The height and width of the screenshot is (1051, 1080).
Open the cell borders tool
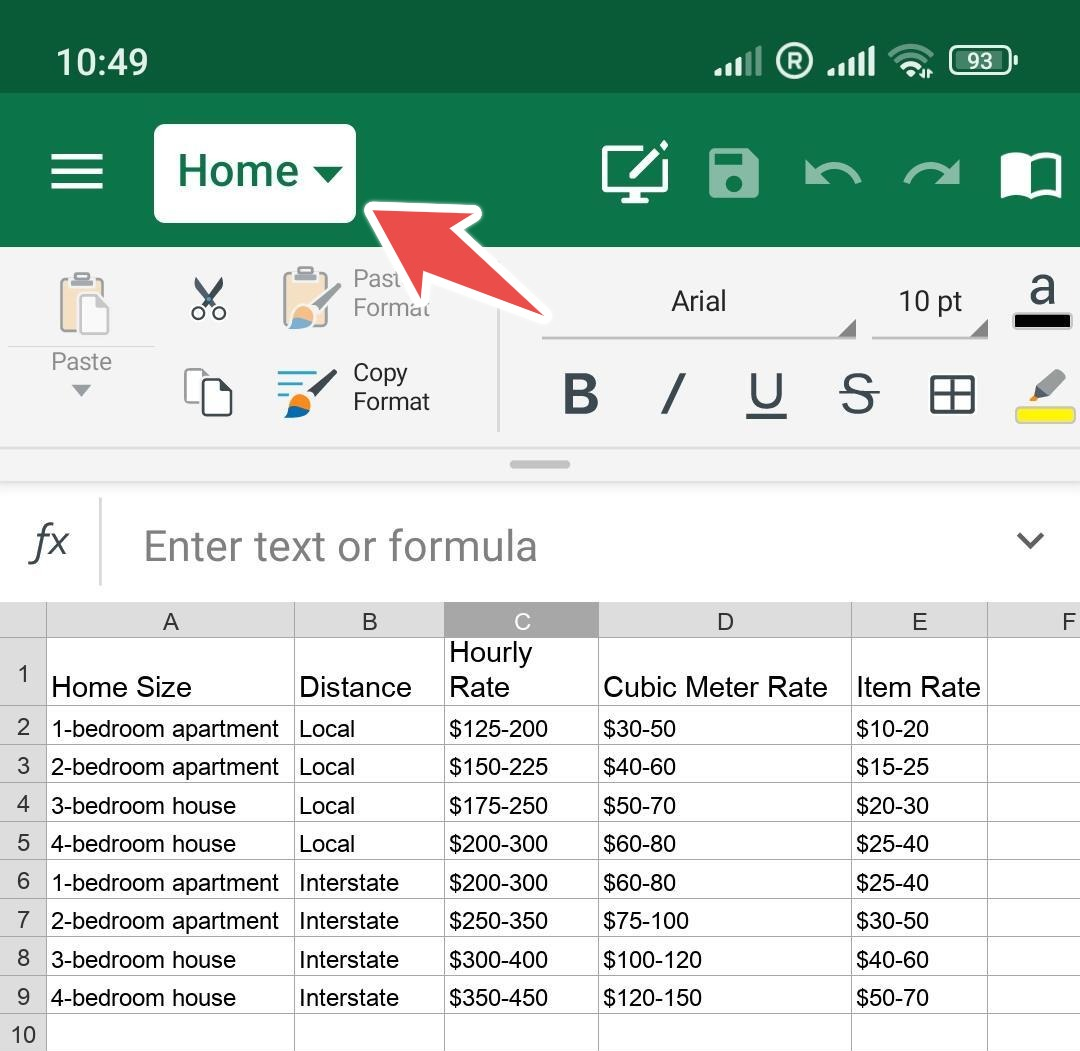952,394
